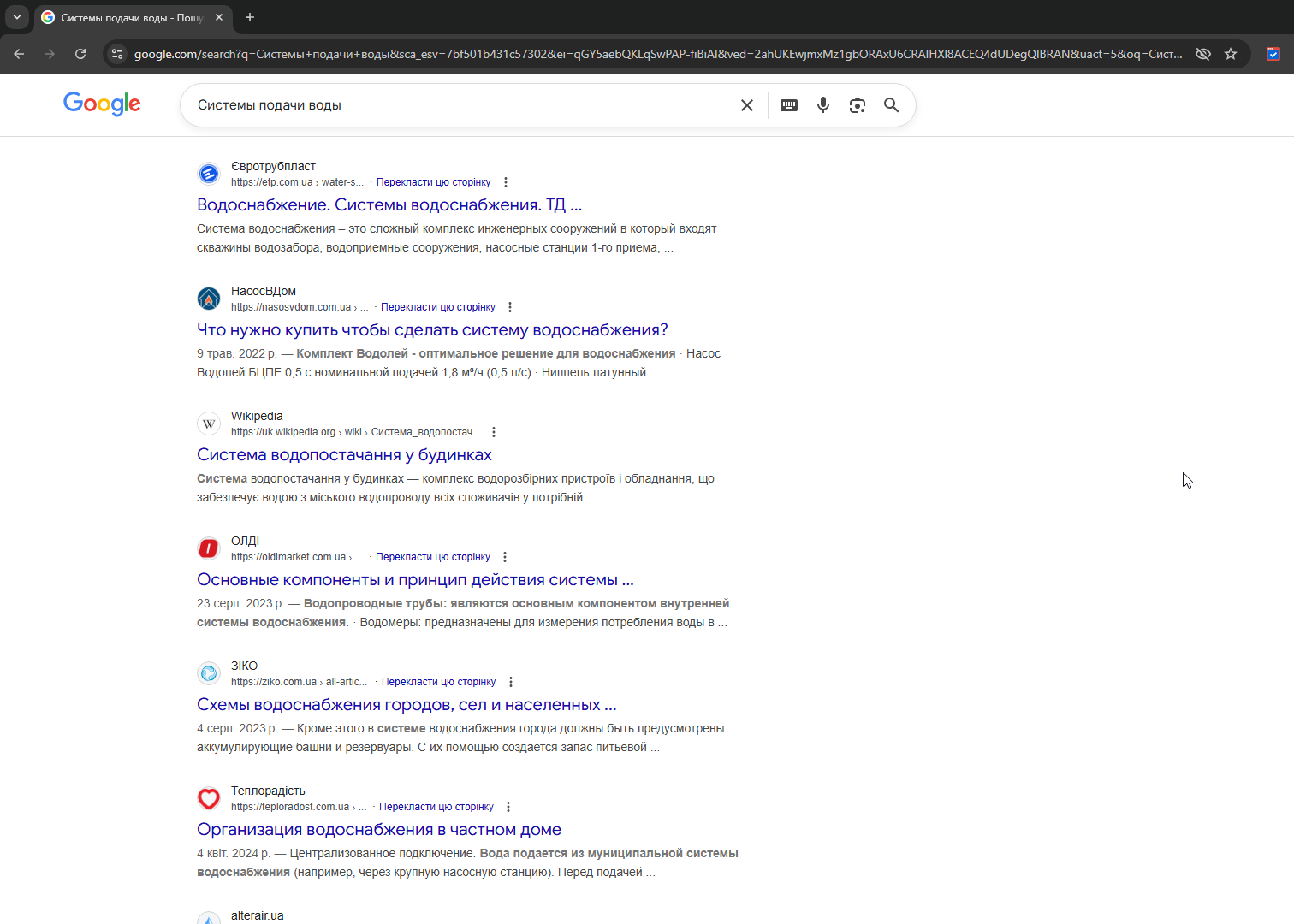The height and width of the screenshot is (924, 1294).
Task: Open a new browser tab
Action: pos(250,17)
